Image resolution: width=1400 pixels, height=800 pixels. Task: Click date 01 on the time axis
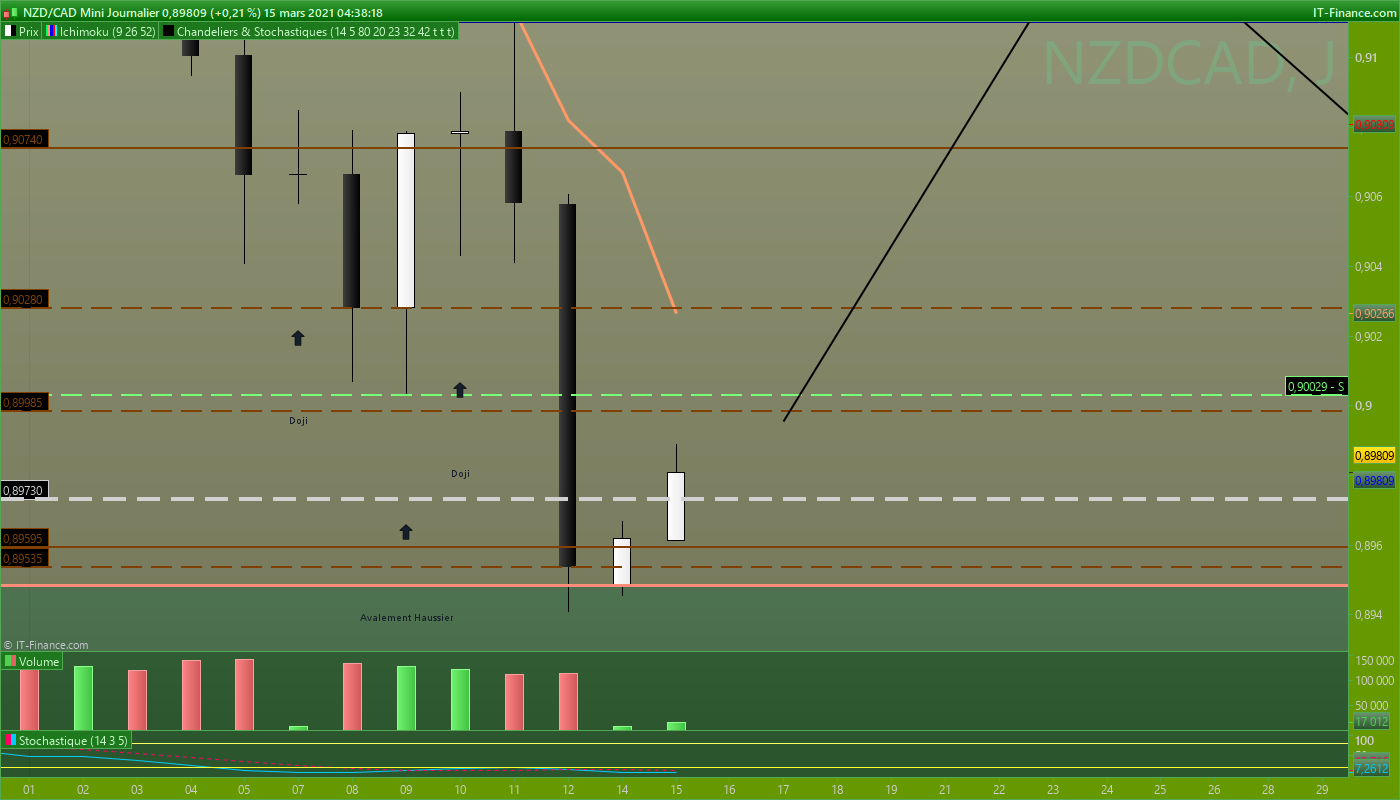click(29, 789)
